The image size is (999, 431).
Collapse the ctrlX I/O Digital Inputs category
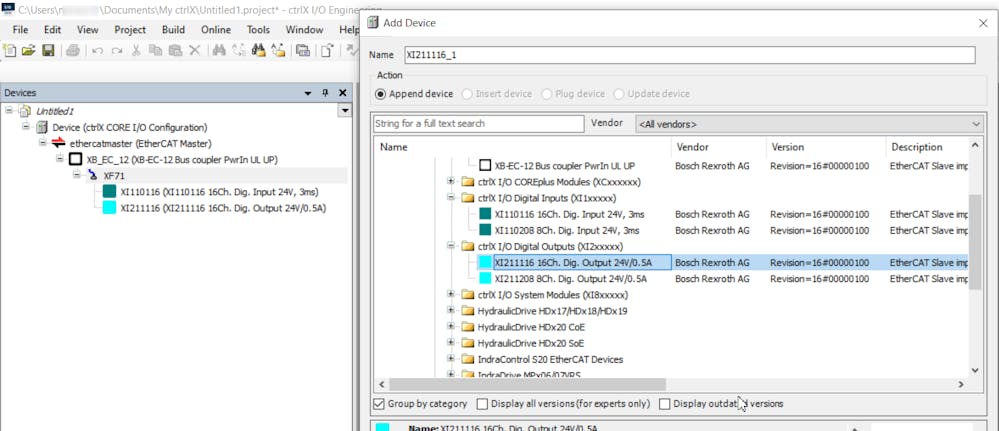[451, 198]
